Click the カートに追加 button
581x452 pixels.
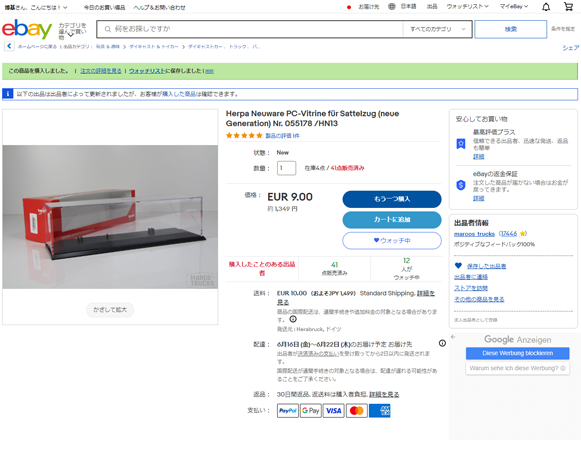click(392, 220)
